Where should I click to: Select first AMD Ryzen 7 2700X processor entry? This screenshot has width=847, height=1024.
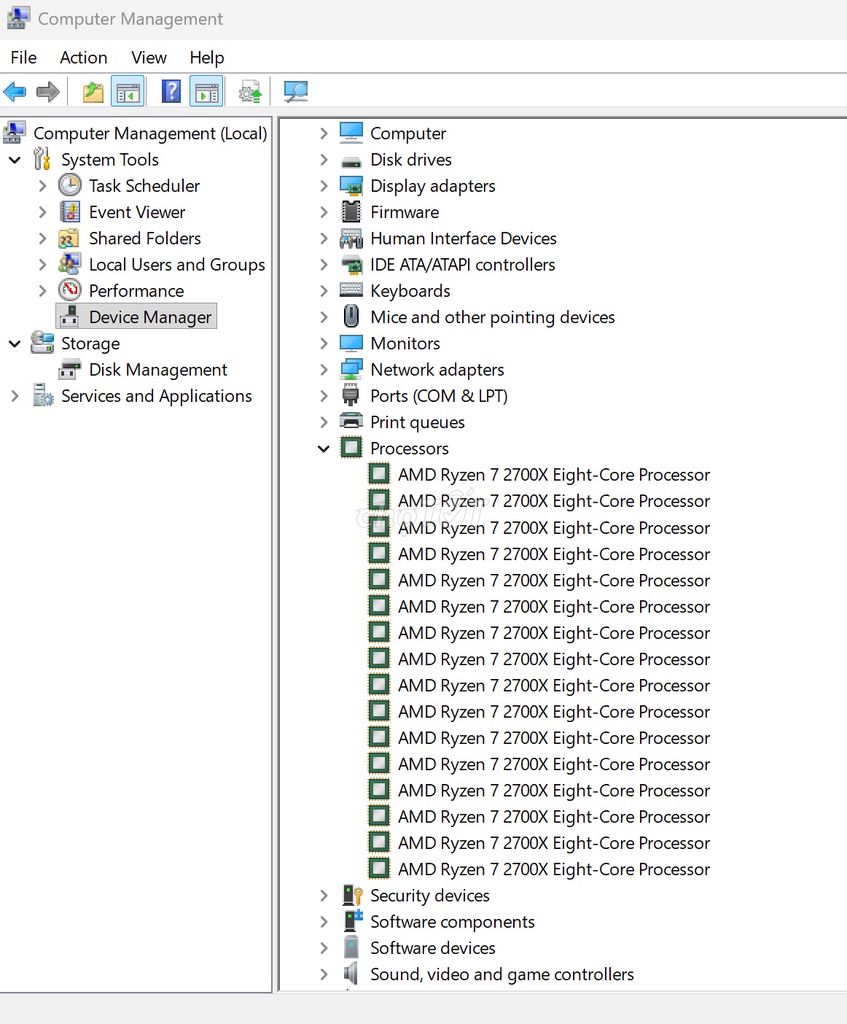click(x=554, y=475)
